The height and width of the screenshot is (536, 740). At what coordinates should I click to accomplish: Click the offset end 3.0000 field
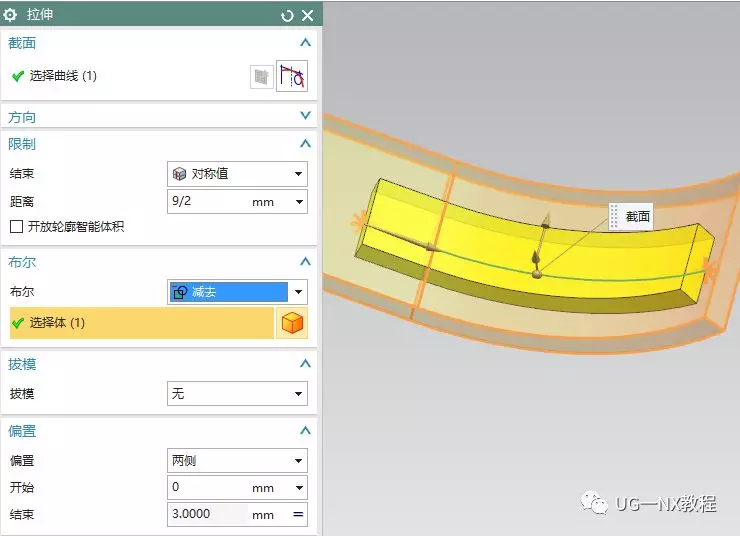[208, 515]
